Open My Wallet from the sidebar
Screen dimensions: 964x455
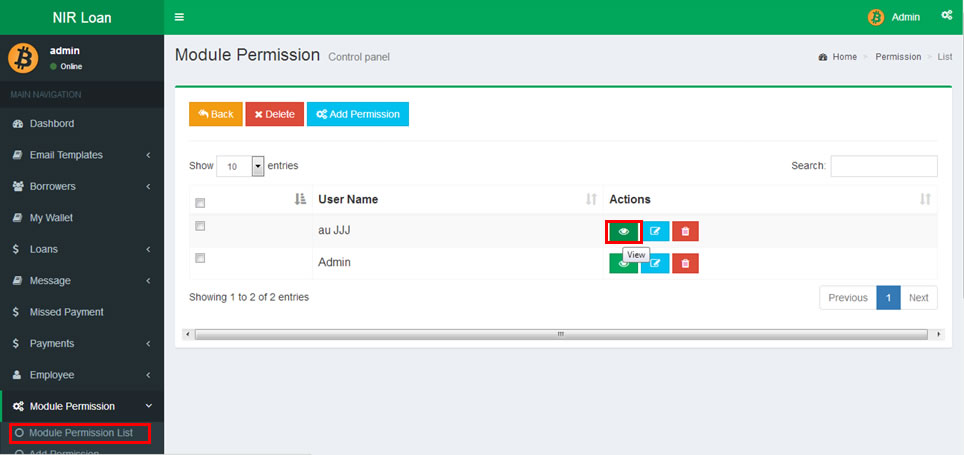51,217
